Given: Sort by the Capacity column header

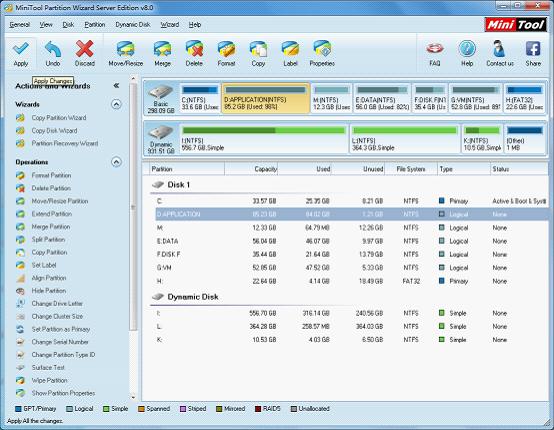Looking at the screenshot, I should point(251,169).
